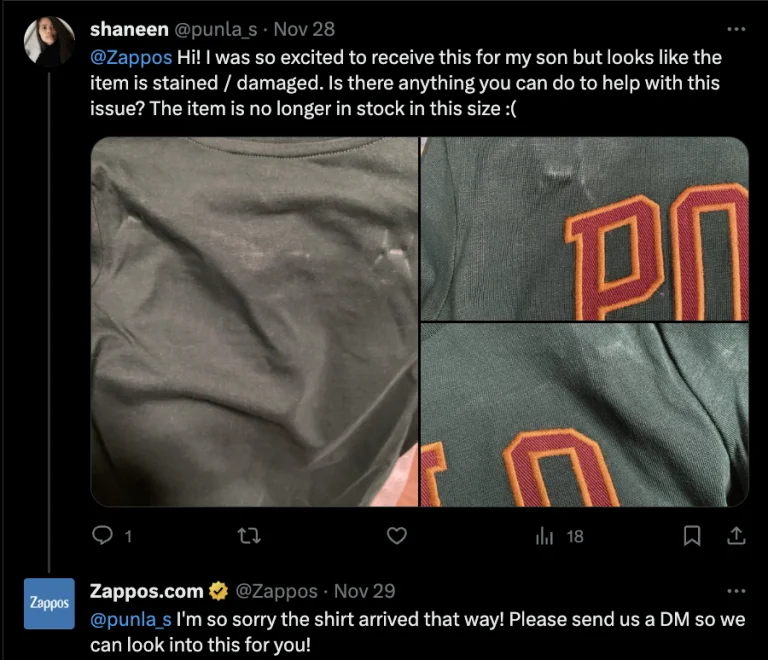Click the Zappos.com display name
The width and height of the screenshot is (768, 660).
[146, 591]
